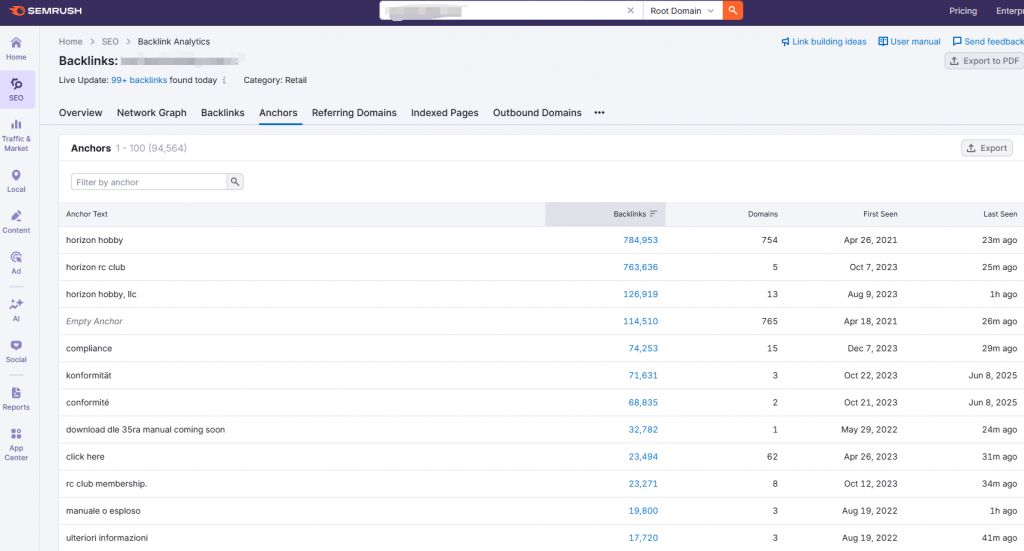Click Export to PDF button
Screen dimensions: 1024x551
click(x=984, y=61)
